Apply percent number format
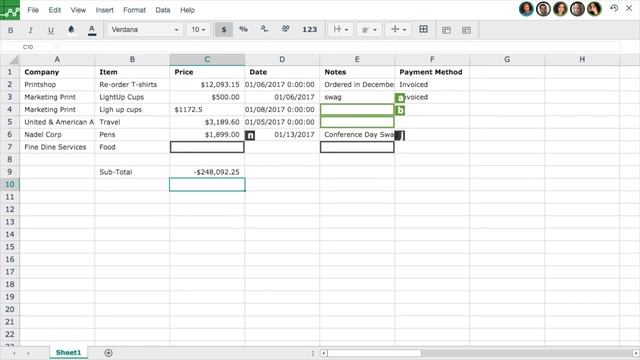This screenshot has width=640, height=360. click(x=243, y=29)
